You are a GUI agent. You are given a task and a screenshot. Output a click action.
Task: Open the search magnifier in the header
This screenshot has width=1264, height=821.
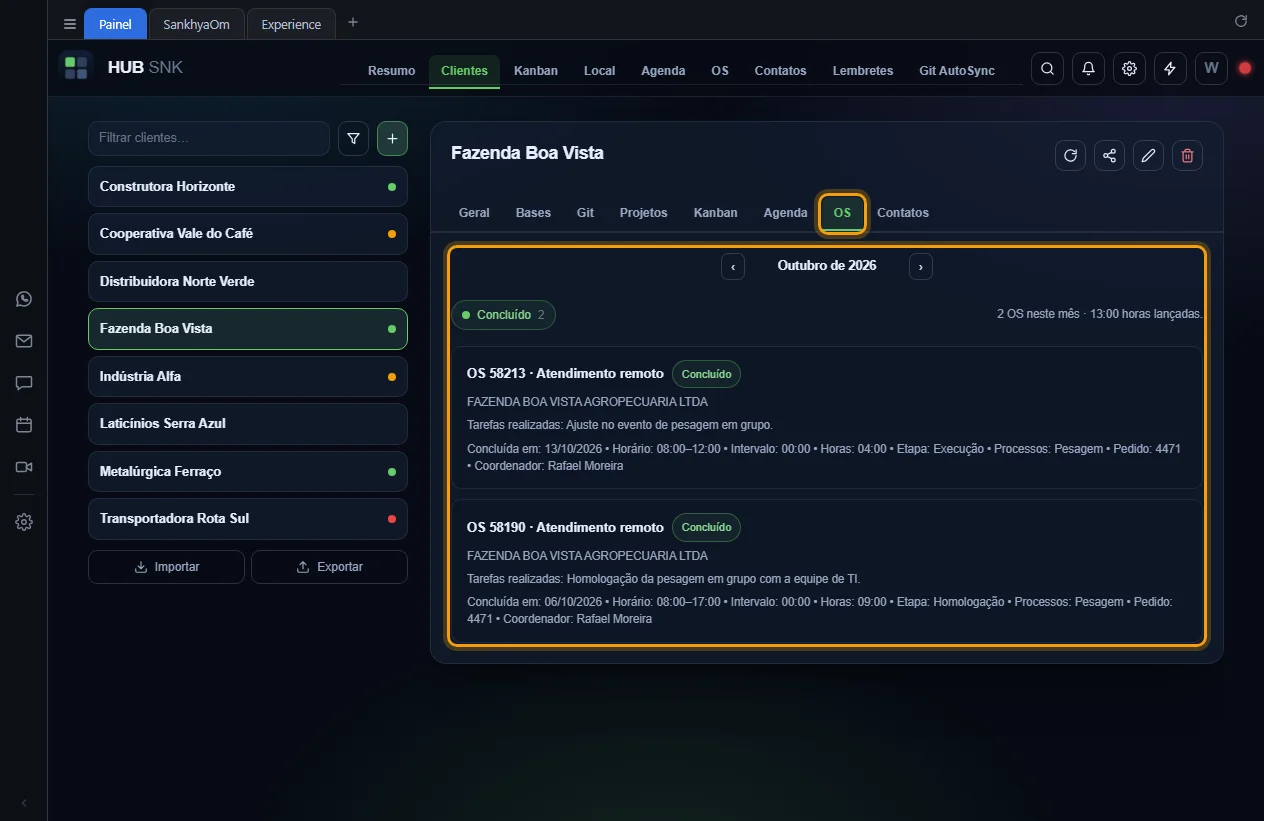pos(1047,69)
